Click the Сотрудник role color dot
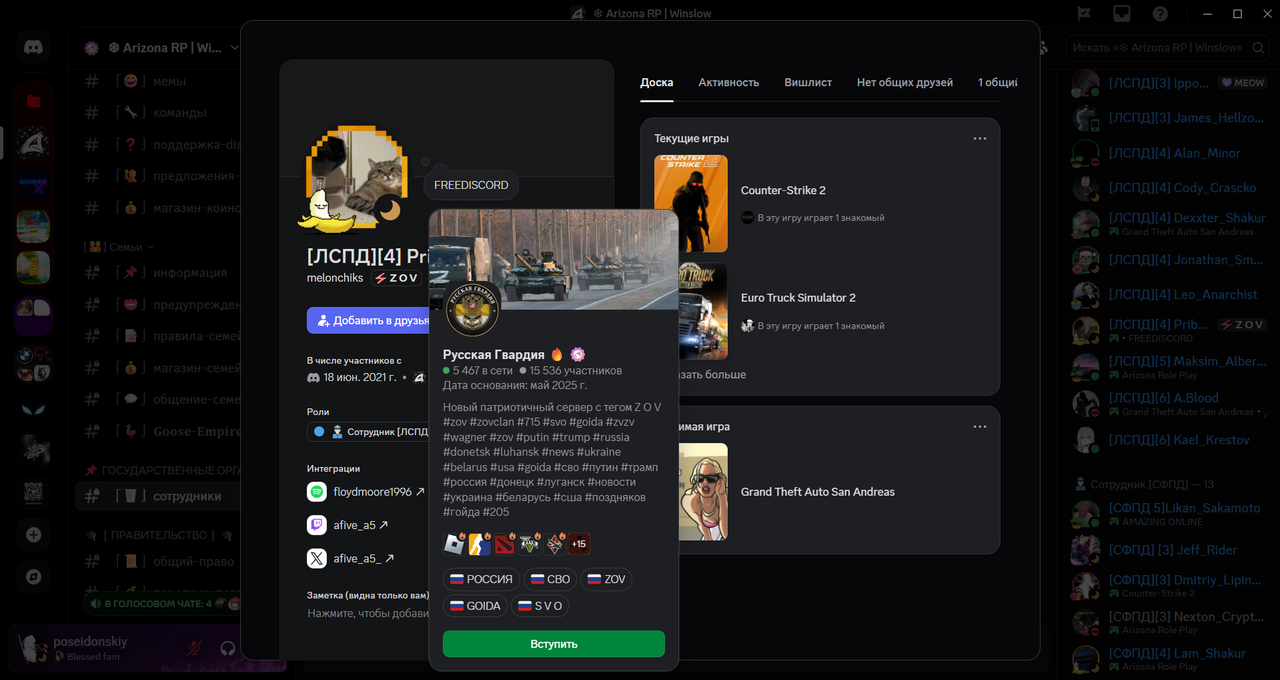 pyautogui.click(x=319, y=432)
